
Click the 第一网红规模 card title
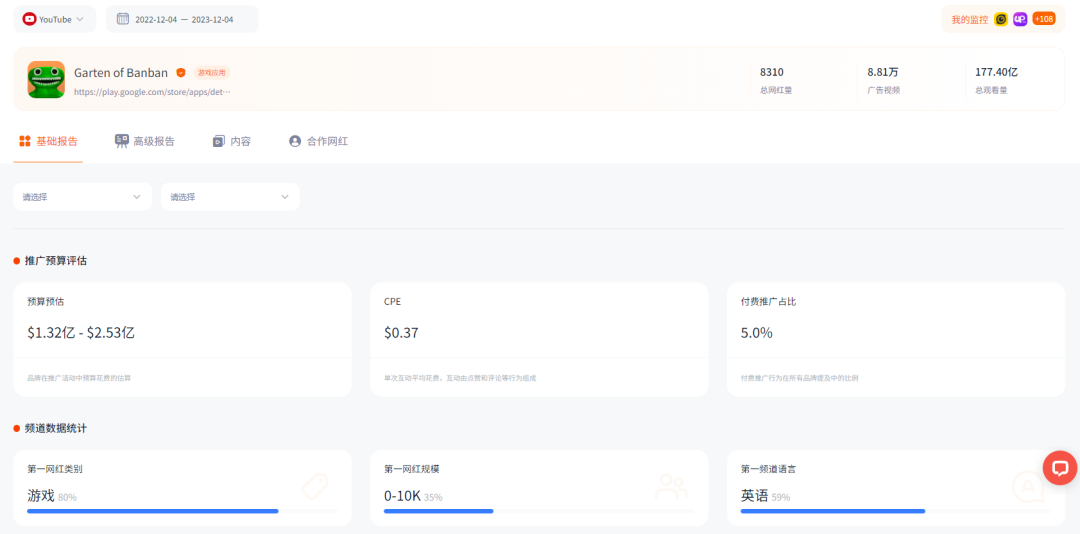point(412,469)
